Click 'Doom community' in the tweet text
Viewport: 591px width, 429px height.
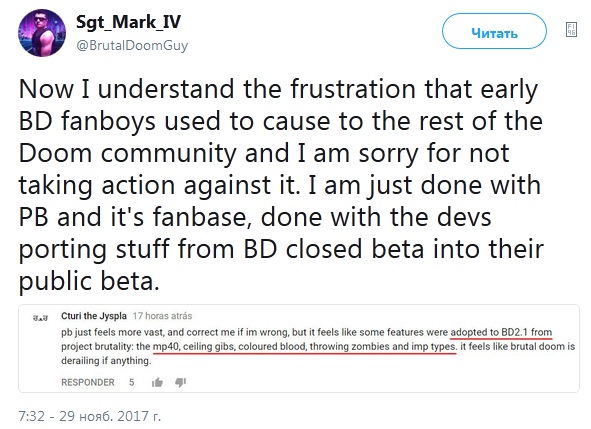click(127, 154)
